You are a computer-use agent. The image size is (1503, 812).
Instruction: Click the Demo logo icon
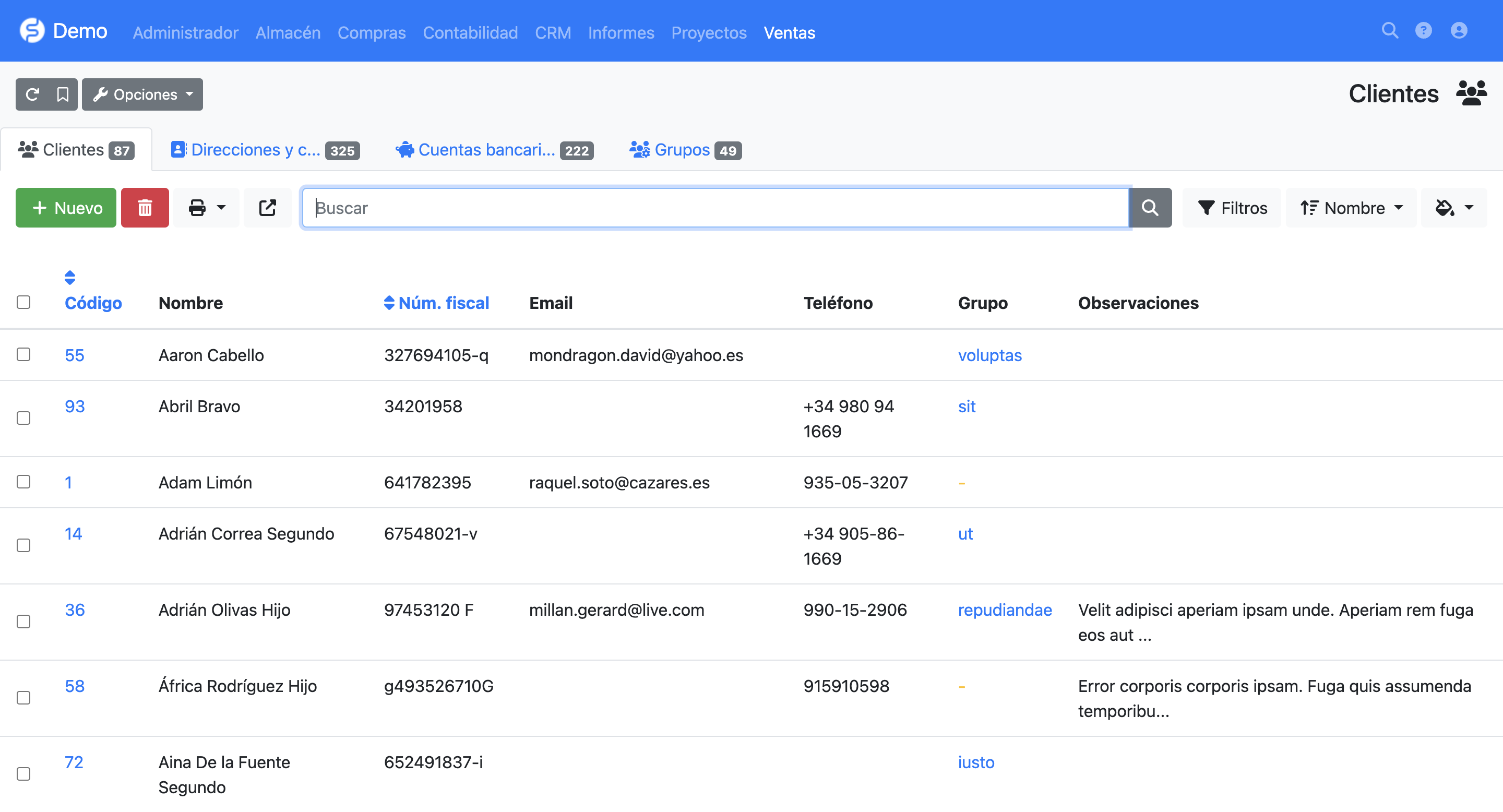coord(31,31)
